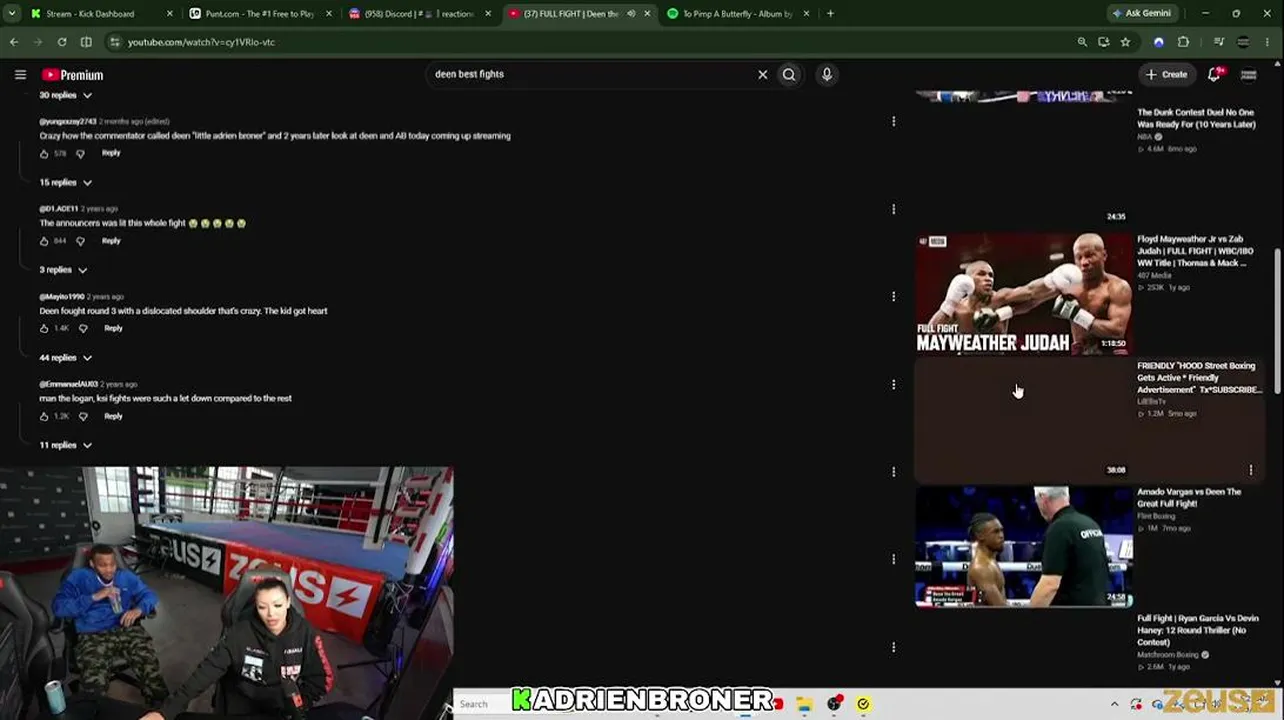Switch to the Discord tab
The height and width of the screenshot is (720, 1284).
click(418, 14)
